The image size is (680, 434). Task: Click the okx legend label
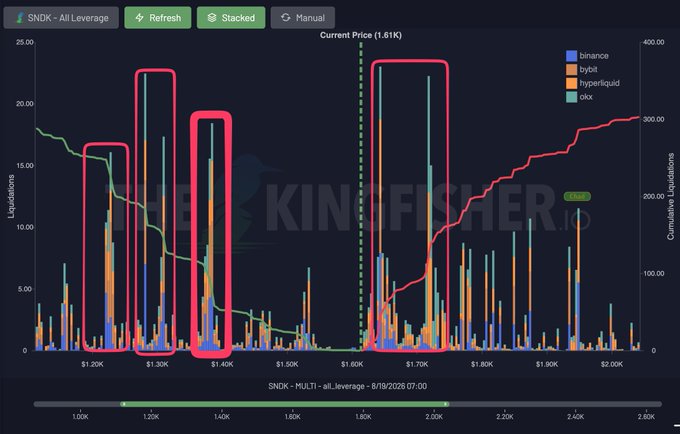(x=586, y=97)
